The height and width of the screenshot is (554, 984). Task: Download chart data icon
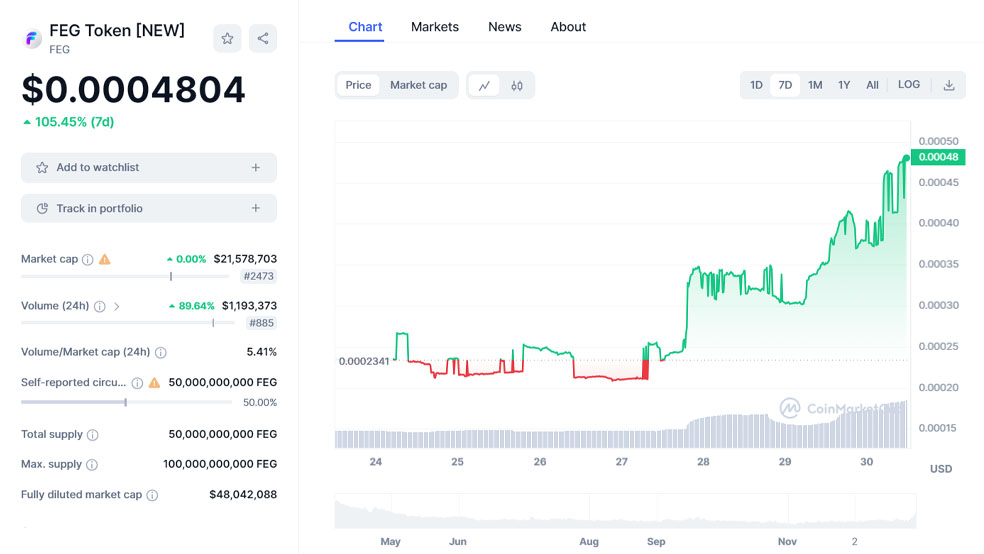[x=949, y=86]
